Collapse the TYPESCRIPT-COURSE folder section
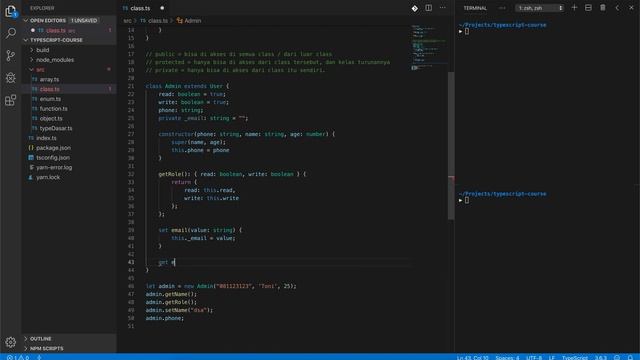This screenshot has width=640, height=360. tap(69, 40)
